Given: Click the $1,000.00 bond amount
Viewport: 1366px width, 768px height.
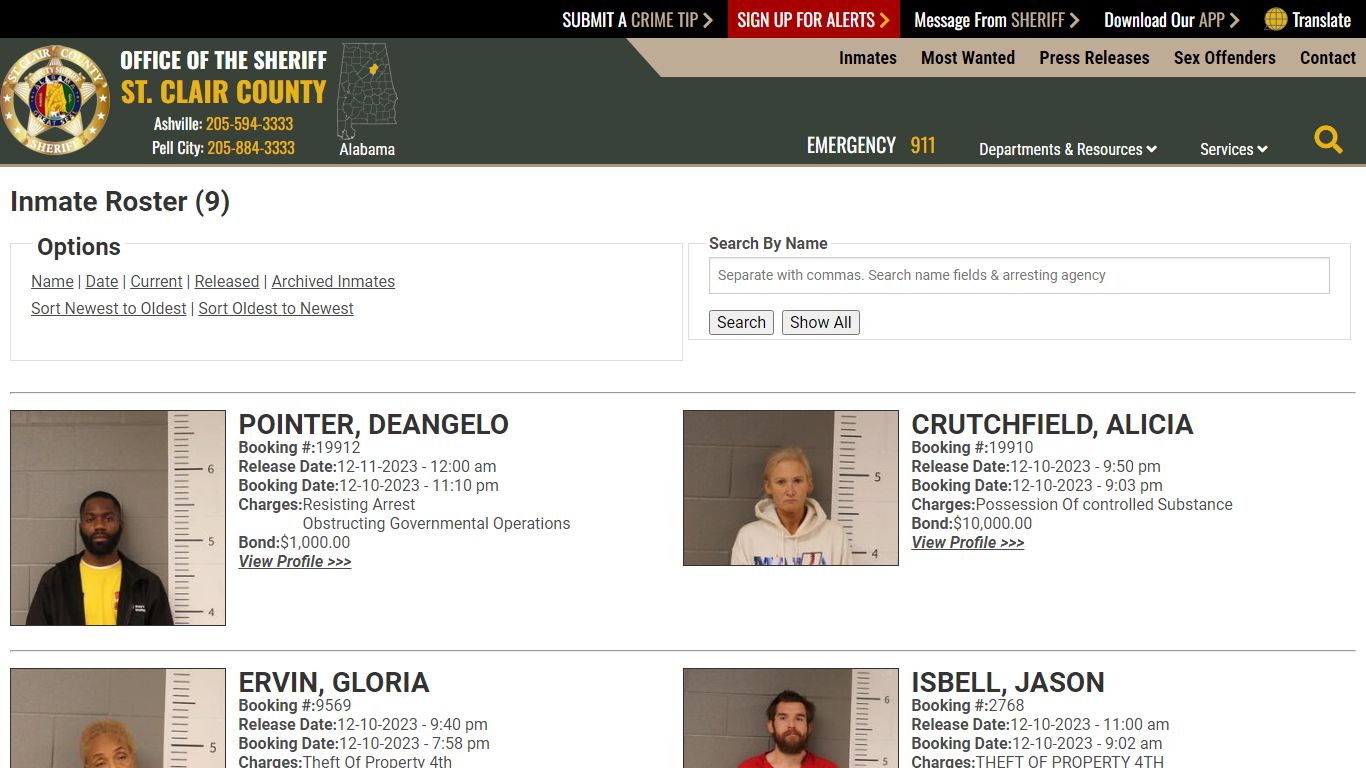Looking at the screenshot, I should (x=315, y=543).
